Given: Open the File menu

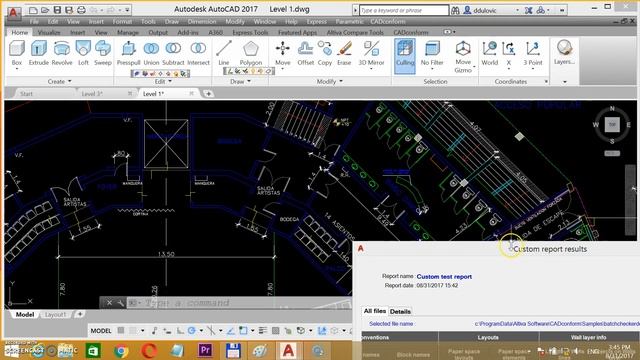Looking at the screenshot, I should 34,21.
